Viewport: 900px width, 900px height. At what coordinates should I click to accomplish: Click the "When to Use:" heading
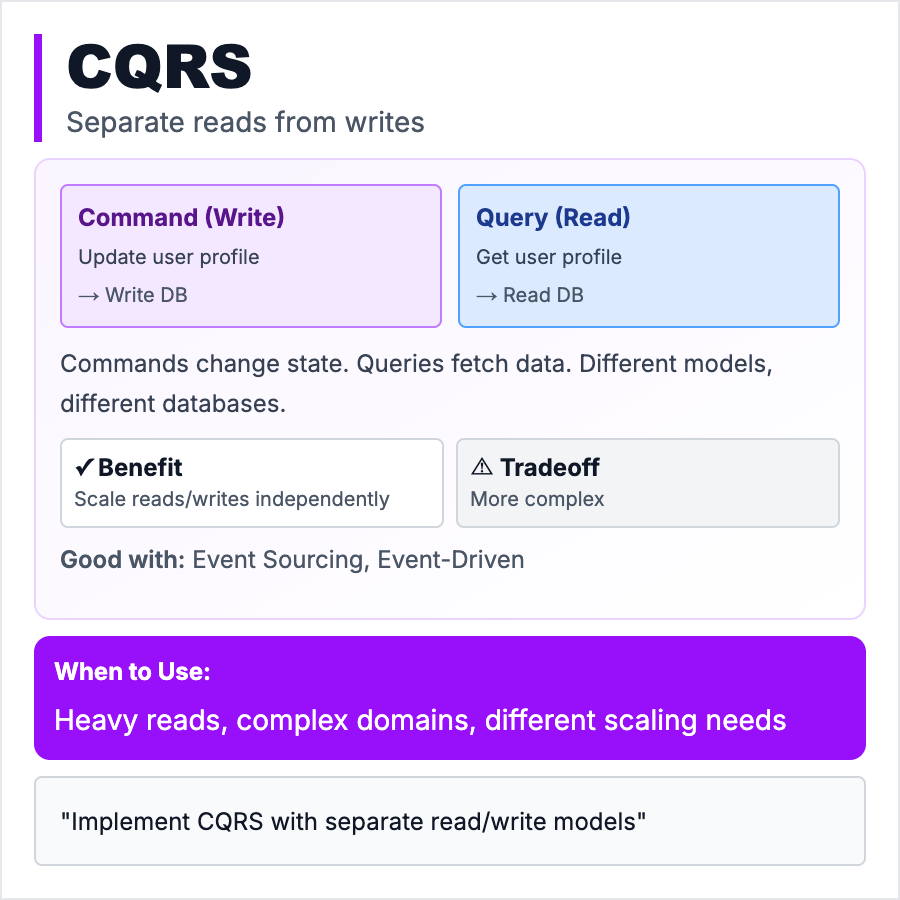(132, 672)
